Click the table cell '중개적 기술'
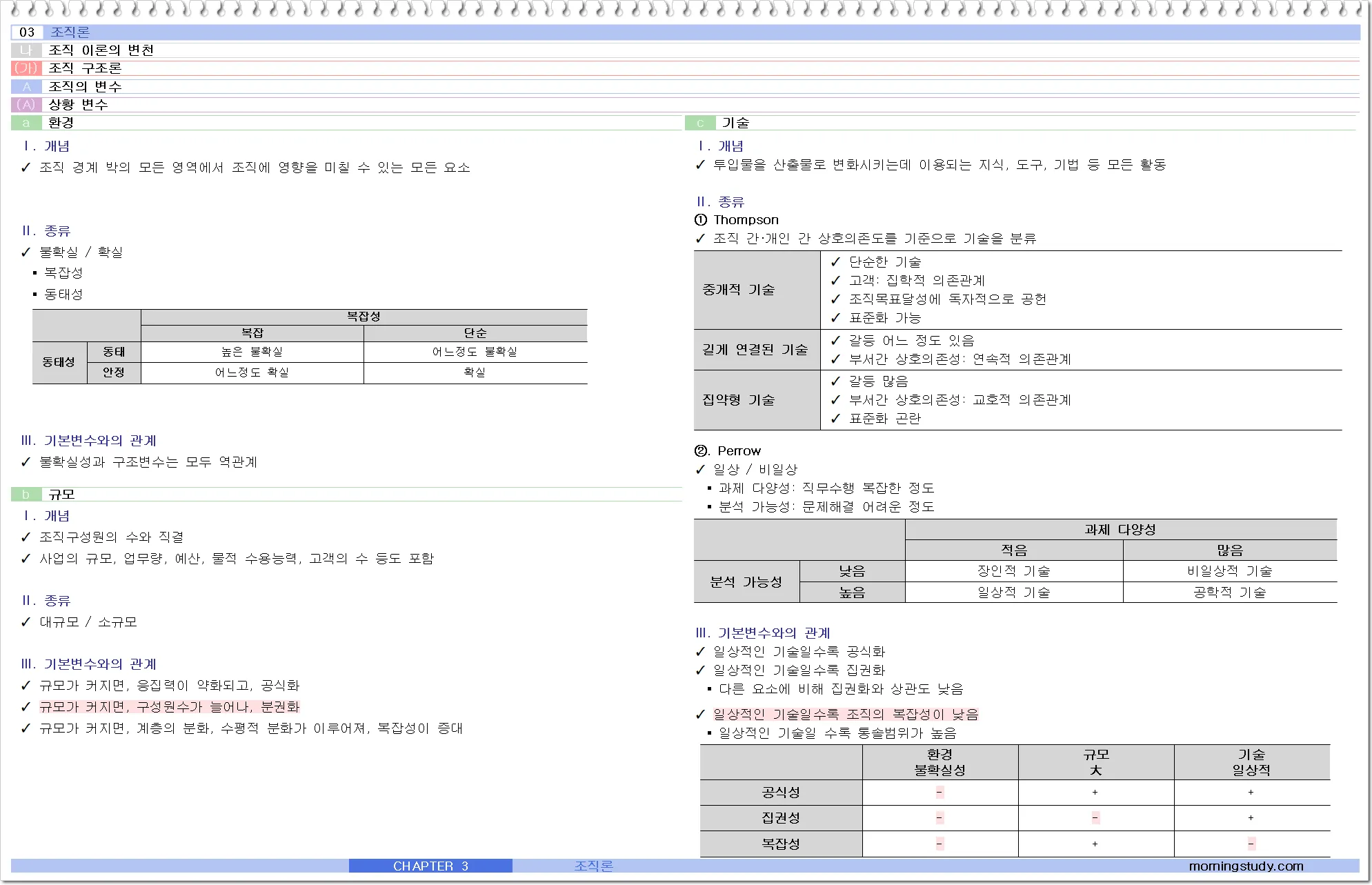1372x885 pixels. [x=757, y=290]
